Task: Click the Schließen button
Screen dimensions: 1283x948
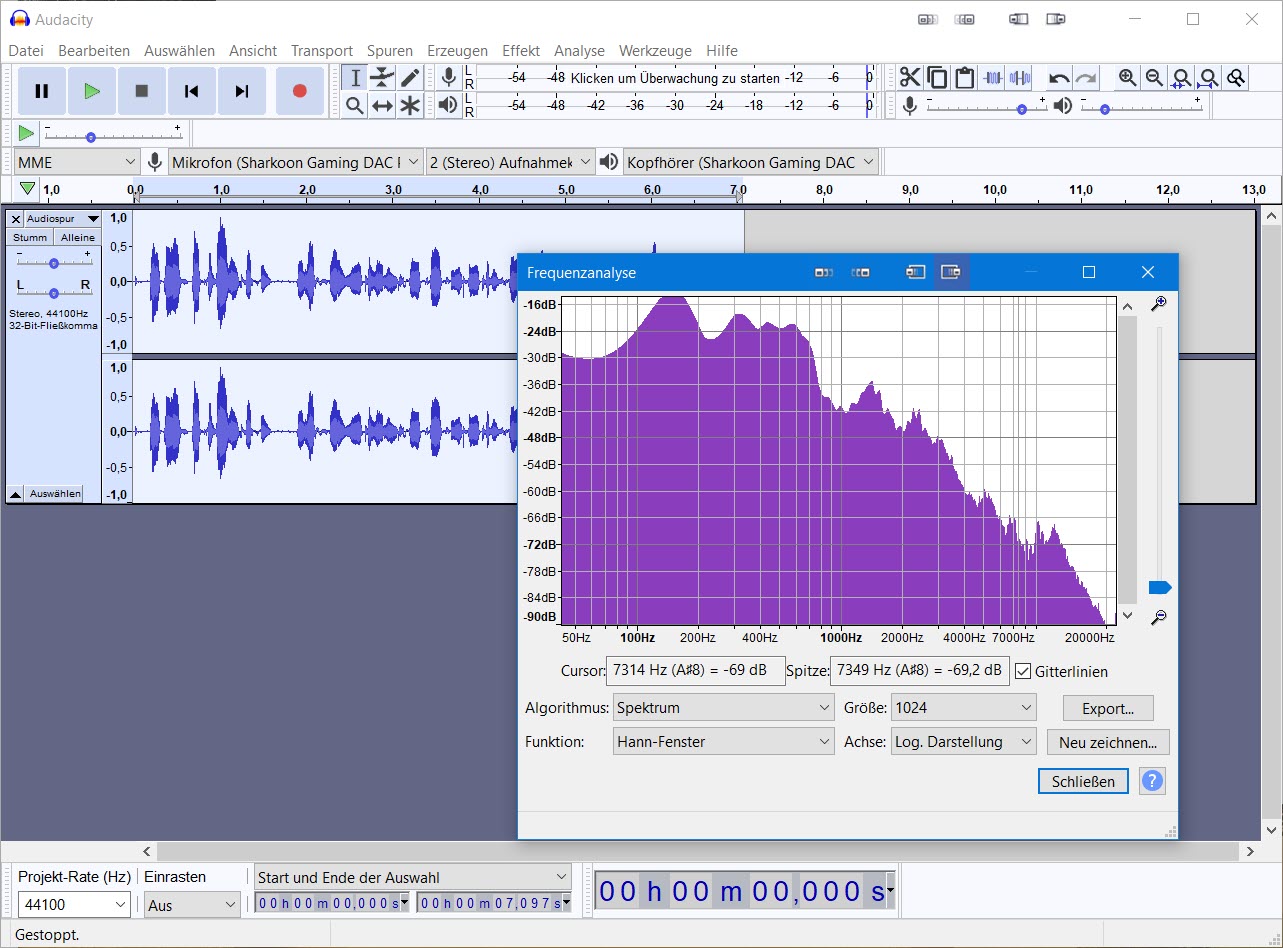Action: [x=1083, y=782]
